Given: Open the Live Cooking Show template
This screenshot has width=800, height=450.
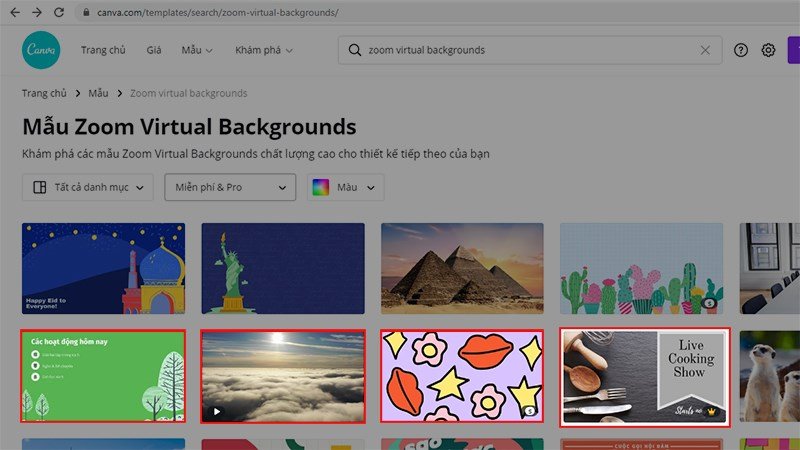Looking at the screenshot, I should click(x=645, y=377).
